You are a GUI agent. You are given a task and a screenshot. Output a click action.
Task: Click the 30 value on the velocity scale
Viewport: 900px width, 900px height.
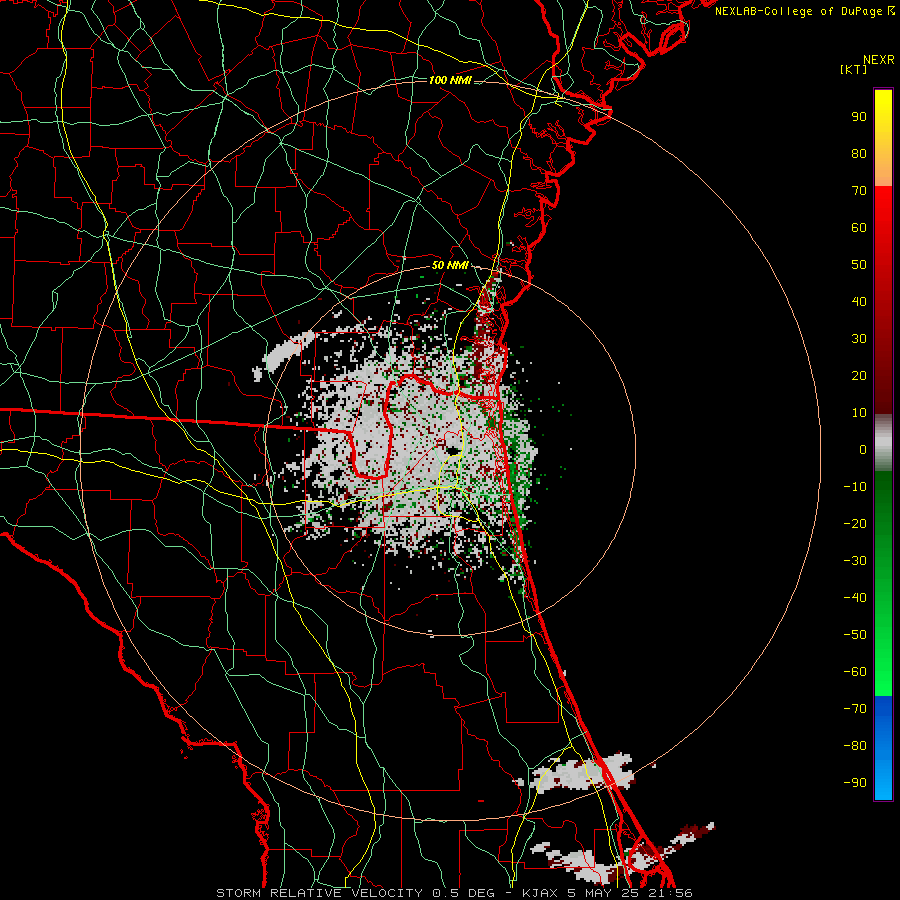pyautogui.click(x=859, y=339)
